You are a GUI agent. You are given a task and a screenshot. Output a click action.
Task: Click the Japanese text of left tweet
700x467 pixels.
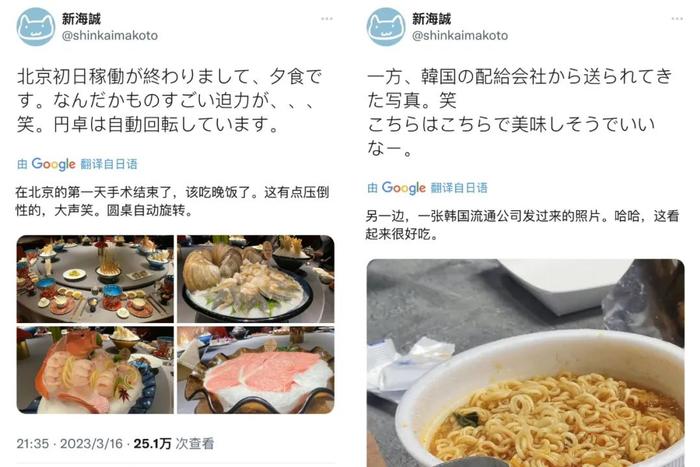click(170, 100)
